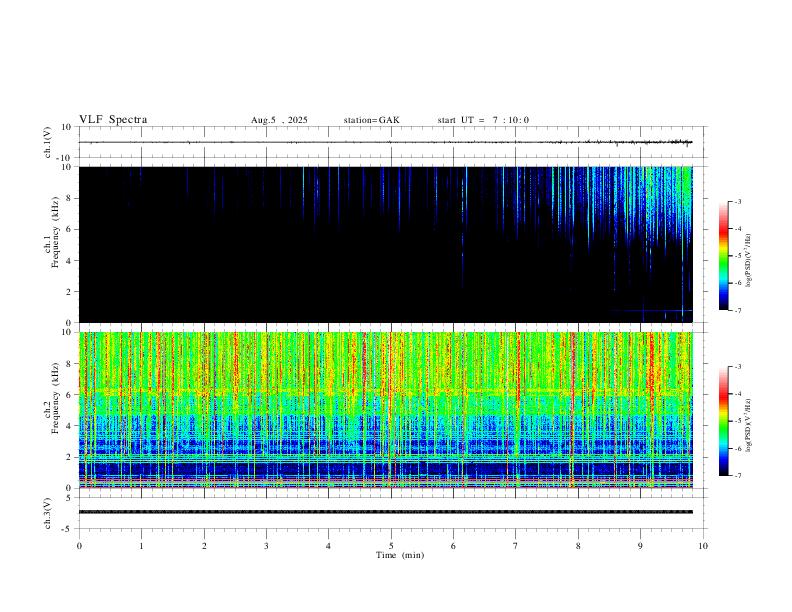Click the yellow band near 6 kHz in ch.2
Image resolution: width=792 pixels, height=612 pixels.
pyautogui.click(x=385, y=391)
